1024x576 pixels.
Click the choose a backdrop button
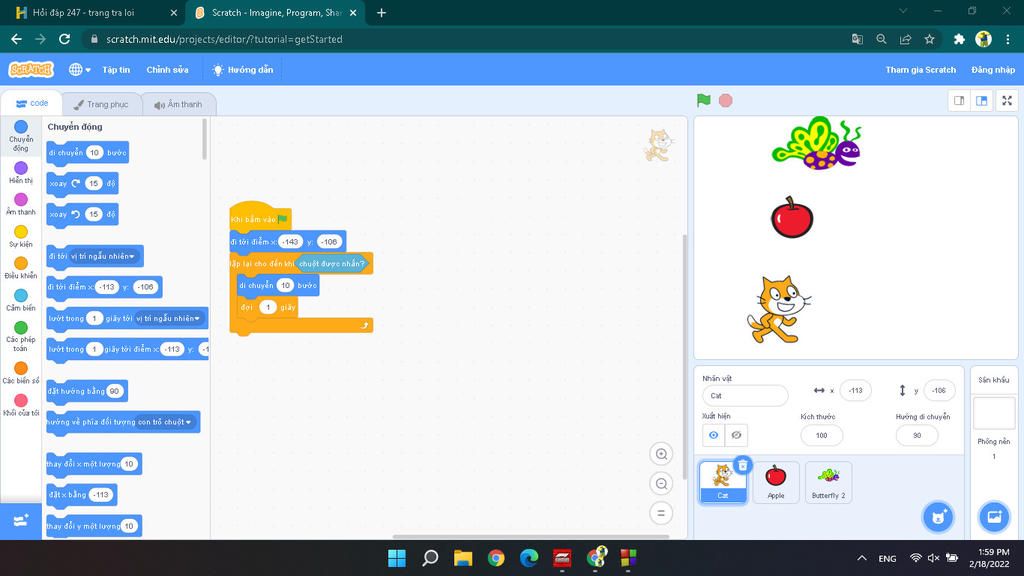[994, 517]
